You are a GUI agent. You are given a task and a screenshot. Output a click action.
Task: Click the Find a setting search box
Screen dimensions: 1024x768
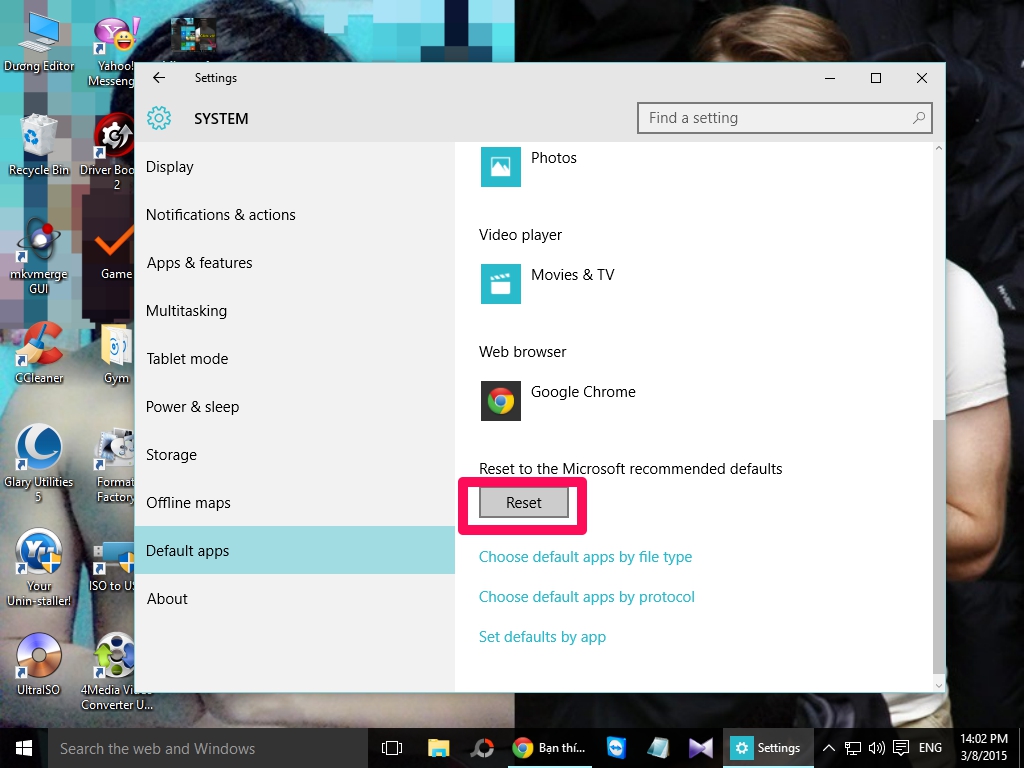[x=784, y=118]
